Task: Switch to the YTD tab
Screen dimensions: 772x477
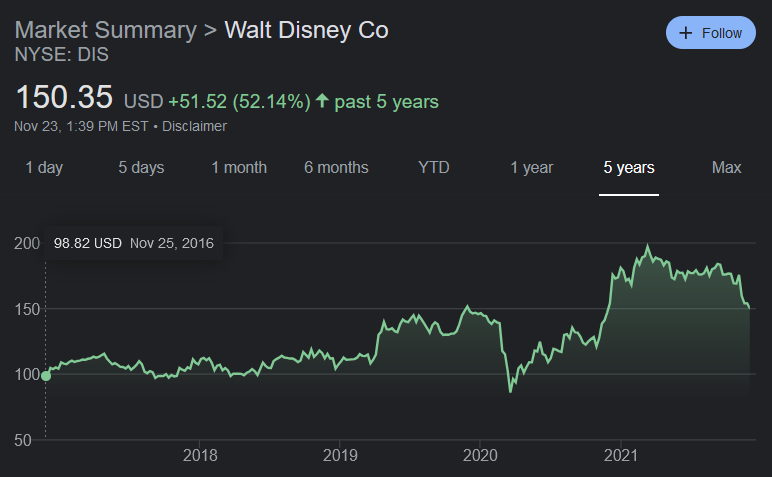Action: click(x=433, y=167)
